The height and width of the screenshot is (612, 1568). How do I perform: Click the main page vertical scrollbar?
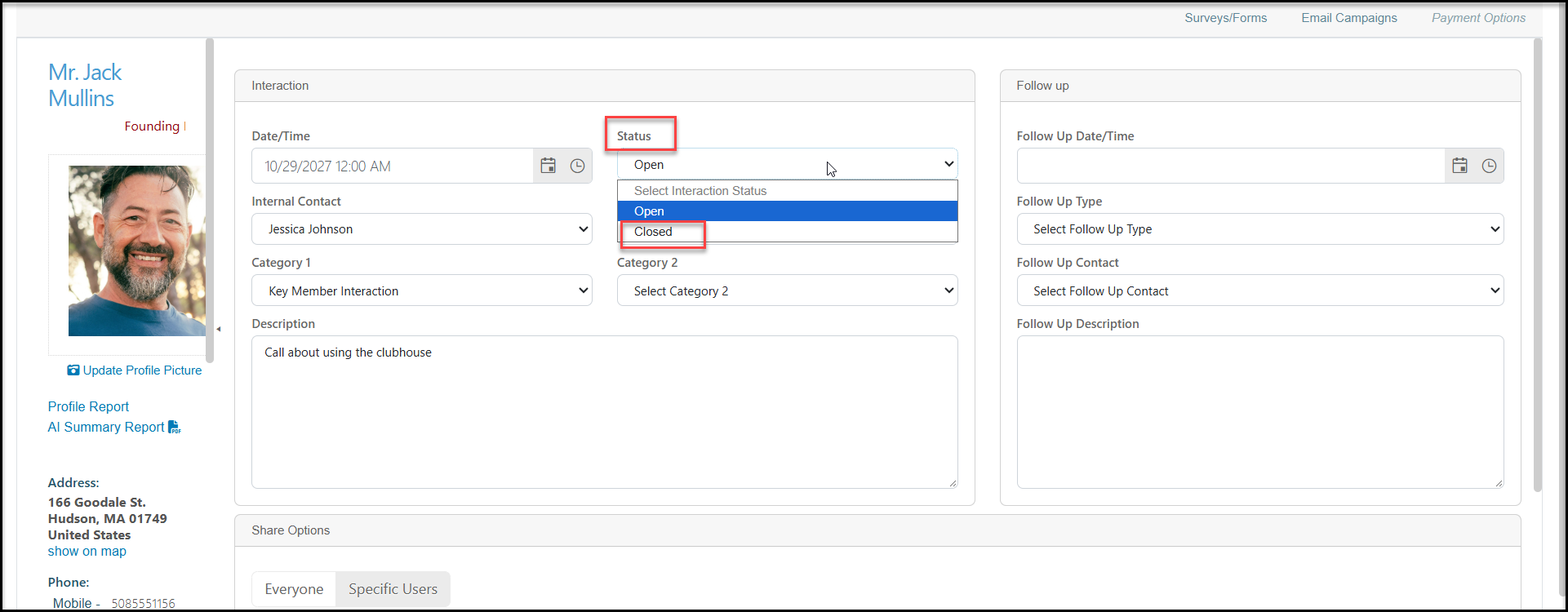point(1538,265)
